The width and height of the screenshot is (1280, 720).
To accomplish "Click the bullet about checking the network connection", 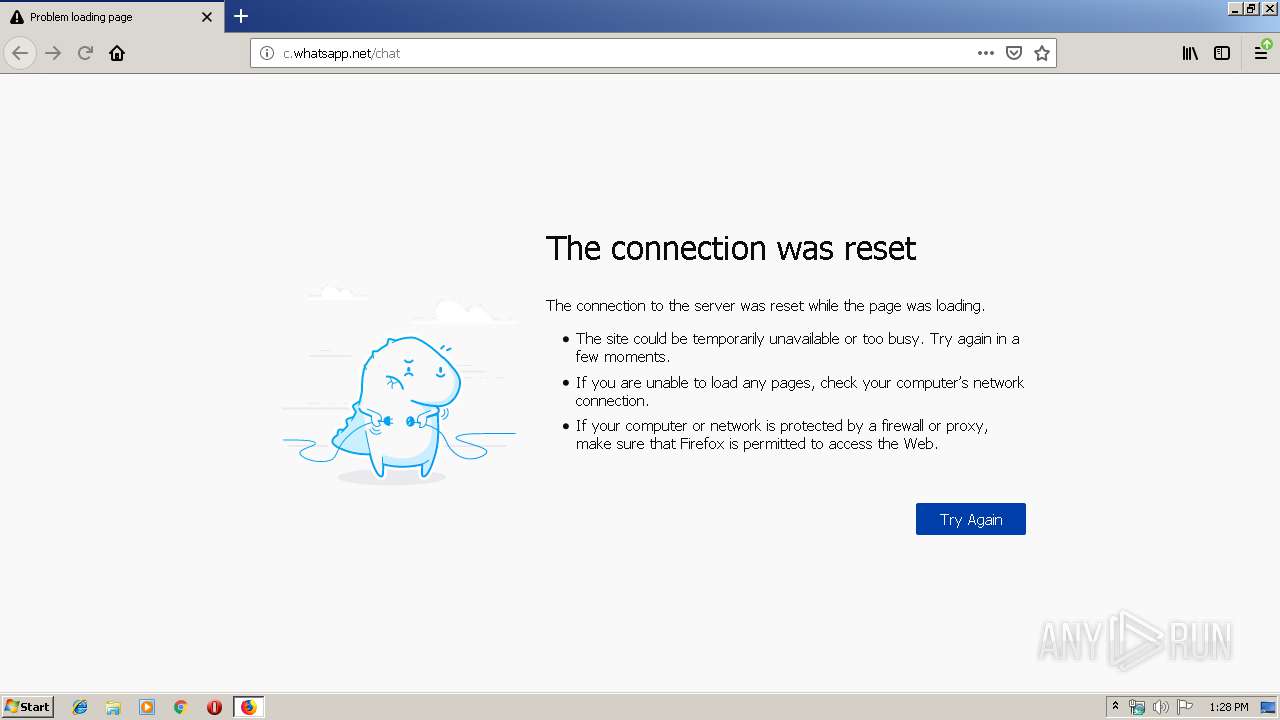I will click(x=799, y=391).
